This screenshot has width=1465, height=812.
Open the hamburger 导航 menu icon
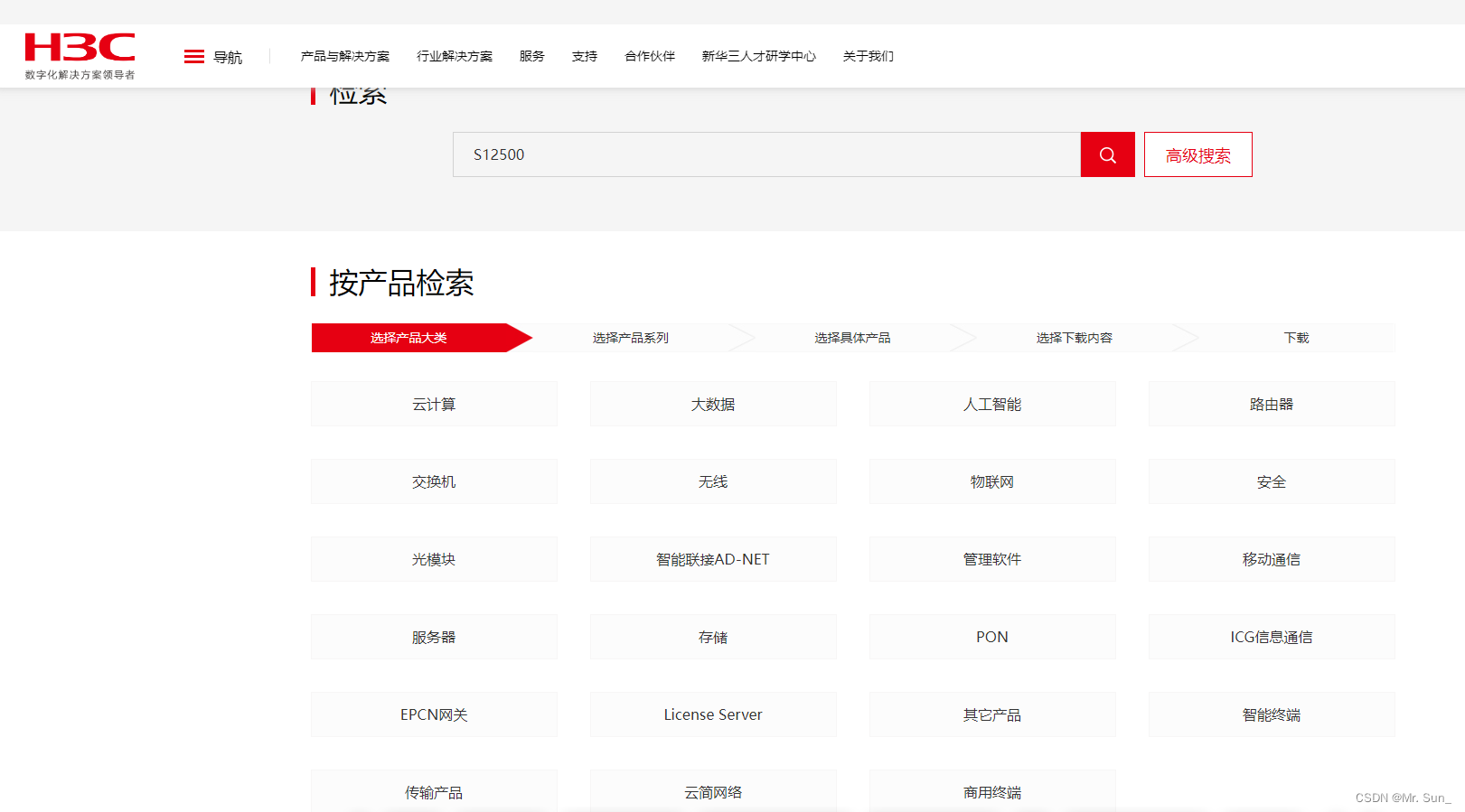(194, 57)
